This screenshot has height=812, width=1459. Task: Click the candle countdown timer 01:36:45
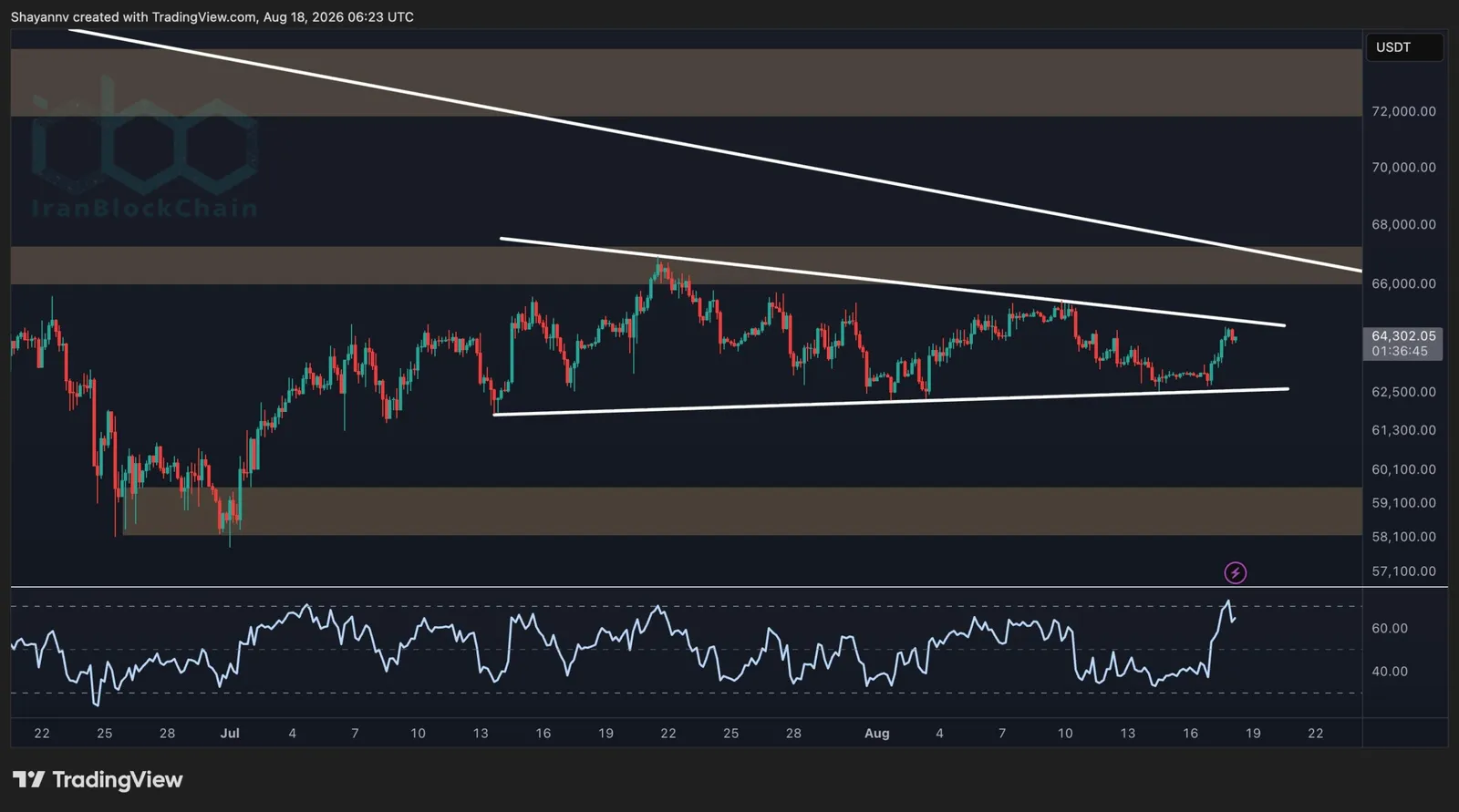[1400, 351]
